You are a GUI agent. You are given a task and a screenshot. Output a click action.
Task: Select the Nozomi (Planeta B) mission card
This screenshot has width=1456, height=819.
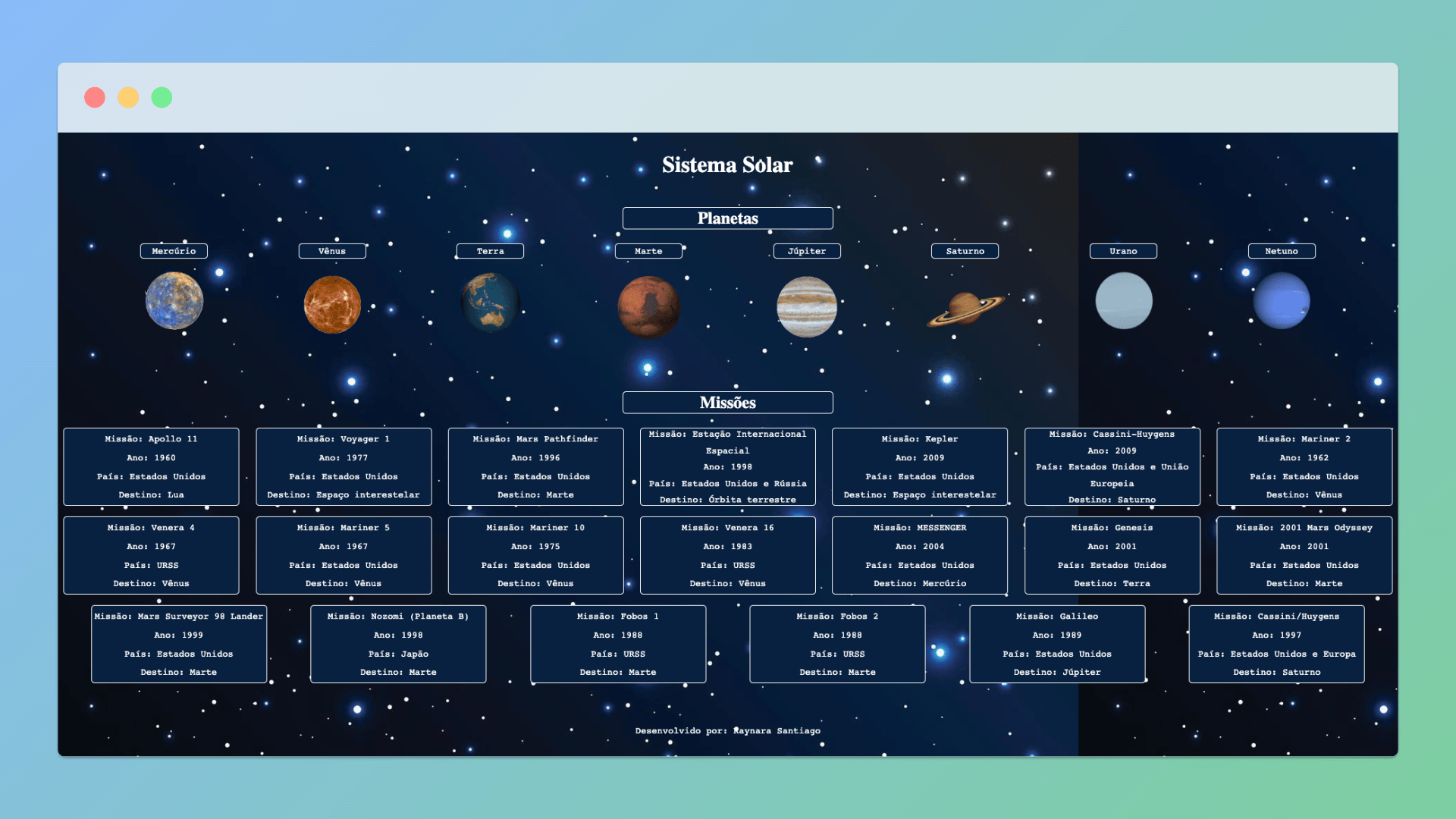pos(398,644)
